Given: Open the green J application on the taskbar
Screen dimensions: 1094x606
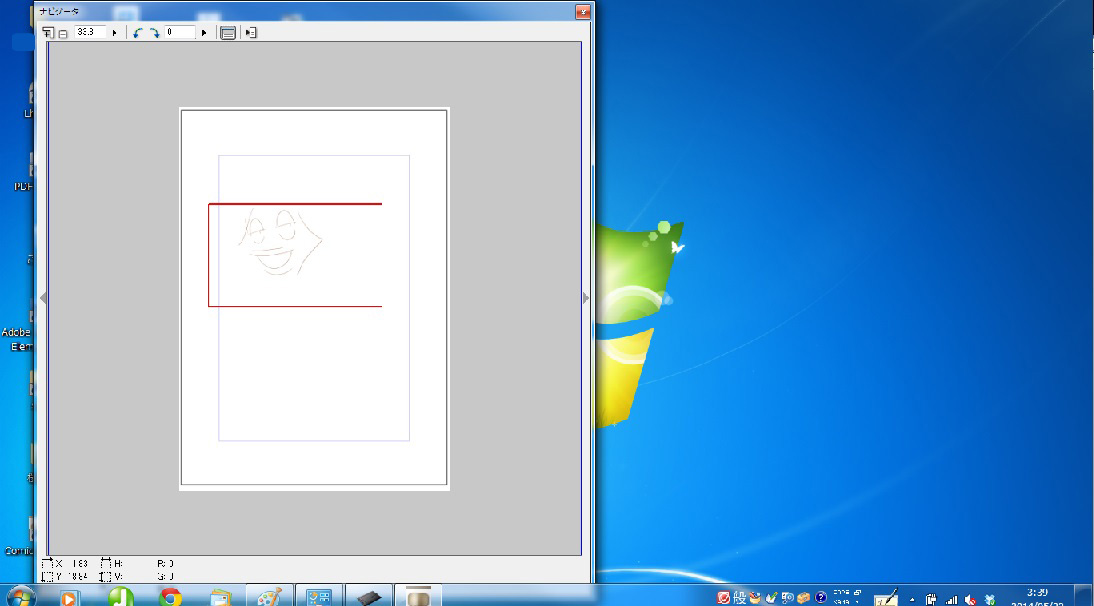Looking at the screenshot, I should (x=121, y=597).
